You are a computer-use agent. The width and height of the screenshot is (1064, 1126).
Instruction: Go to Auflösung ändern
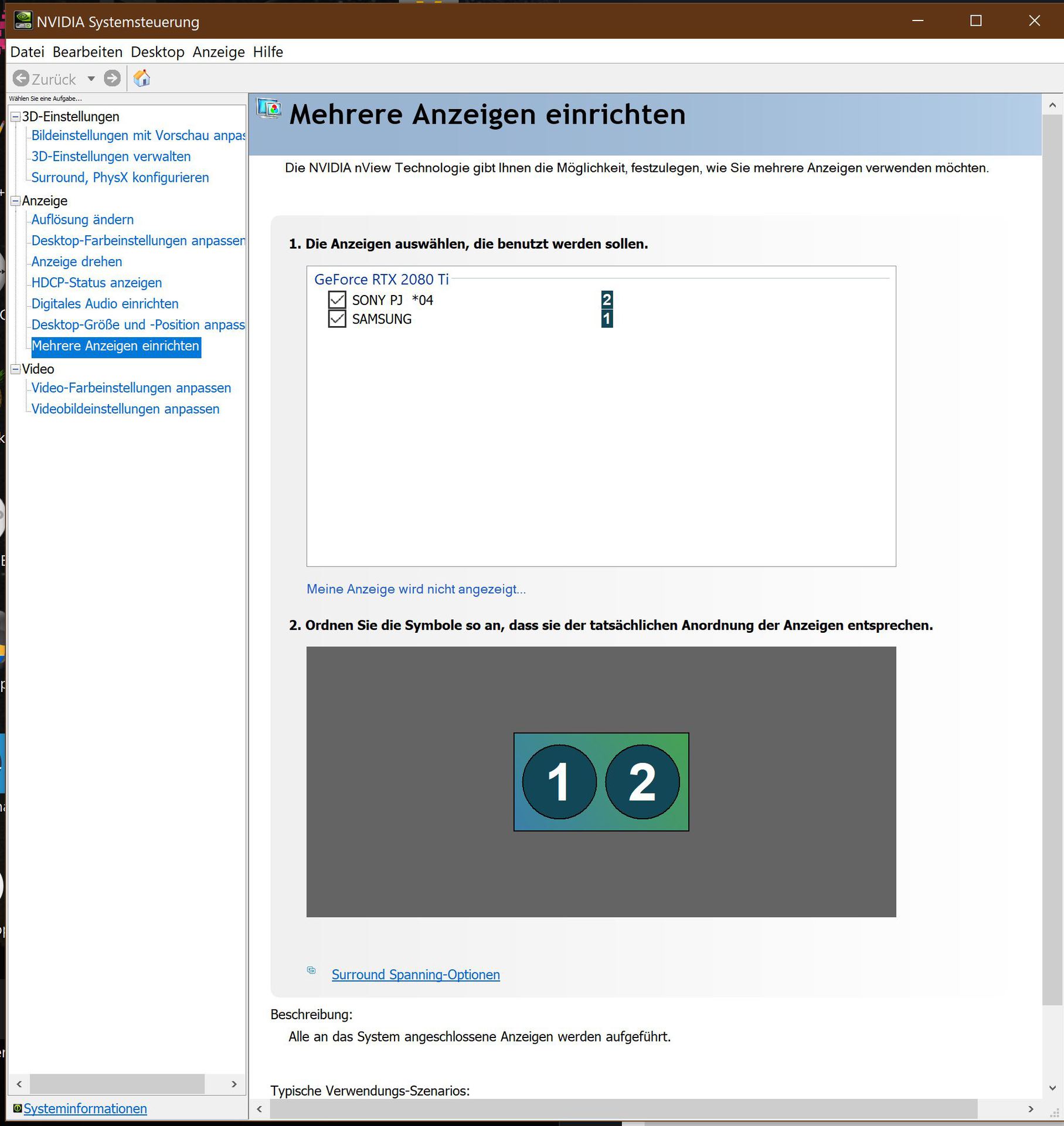(x=83, y=219)
